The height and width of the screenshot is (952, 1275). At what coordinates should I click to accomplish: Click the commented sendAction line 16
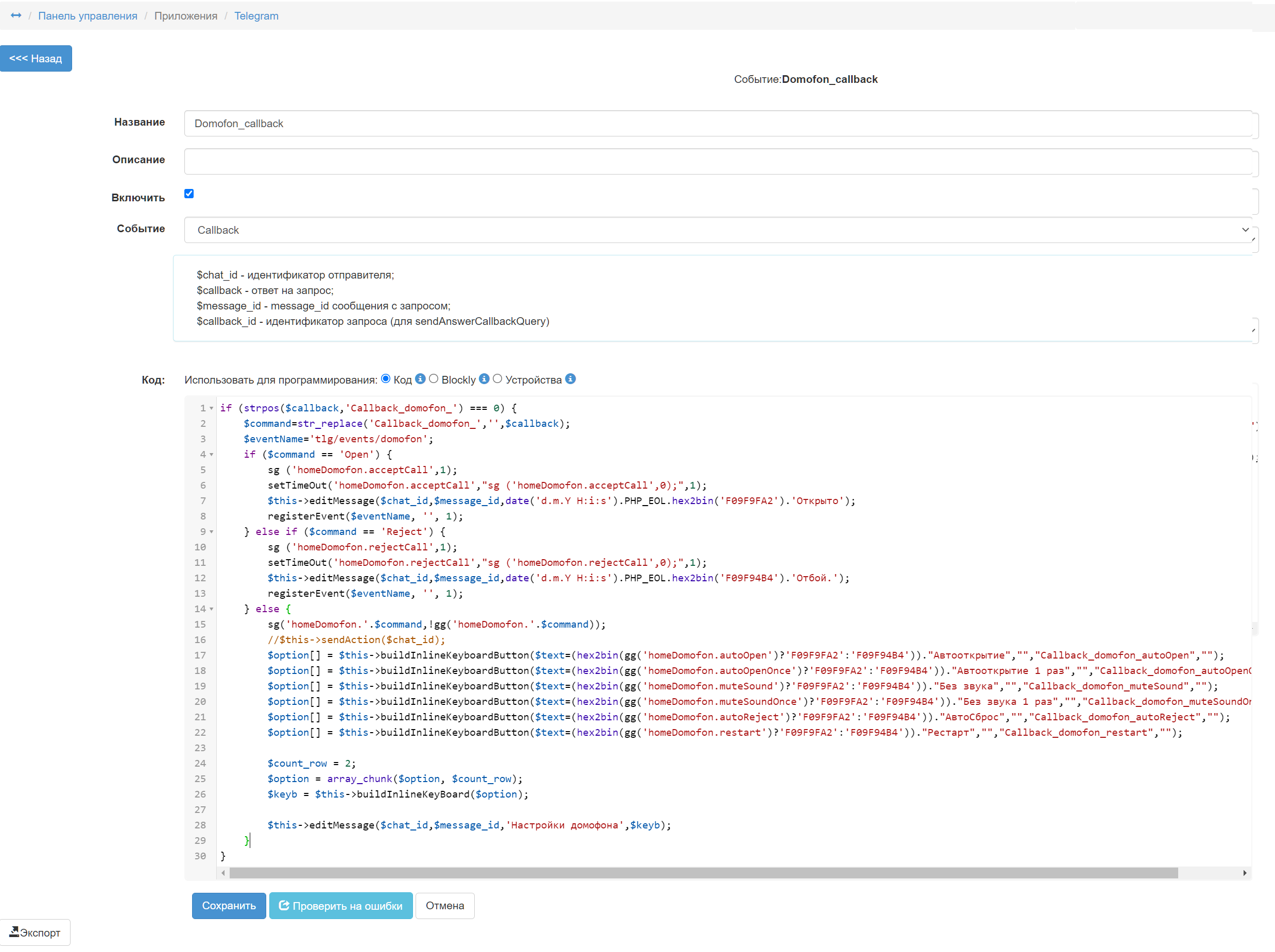tap(356, 639)
